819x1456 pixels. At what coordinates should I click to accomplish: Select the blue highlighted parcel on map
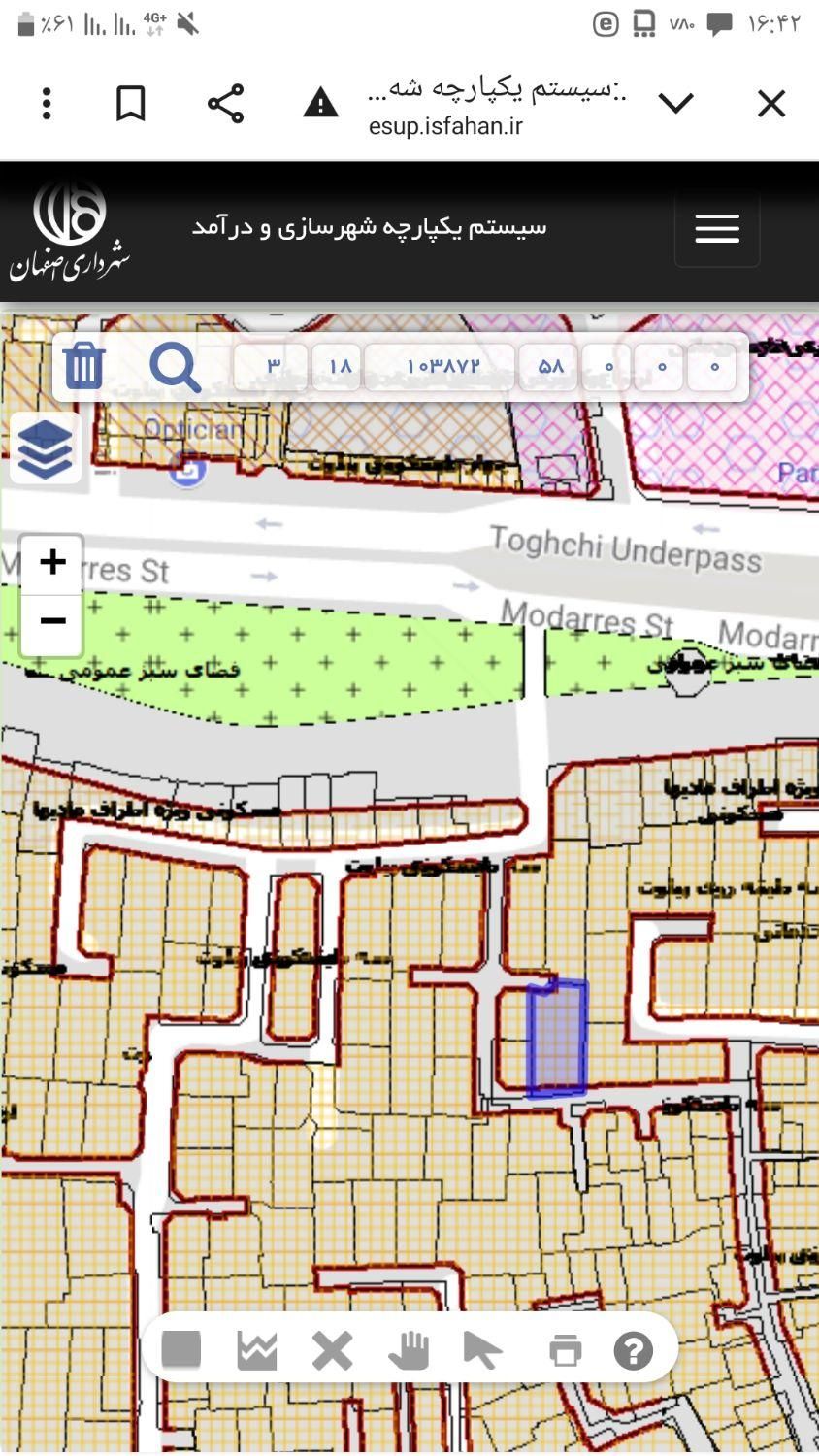(x=557, y=1039)
